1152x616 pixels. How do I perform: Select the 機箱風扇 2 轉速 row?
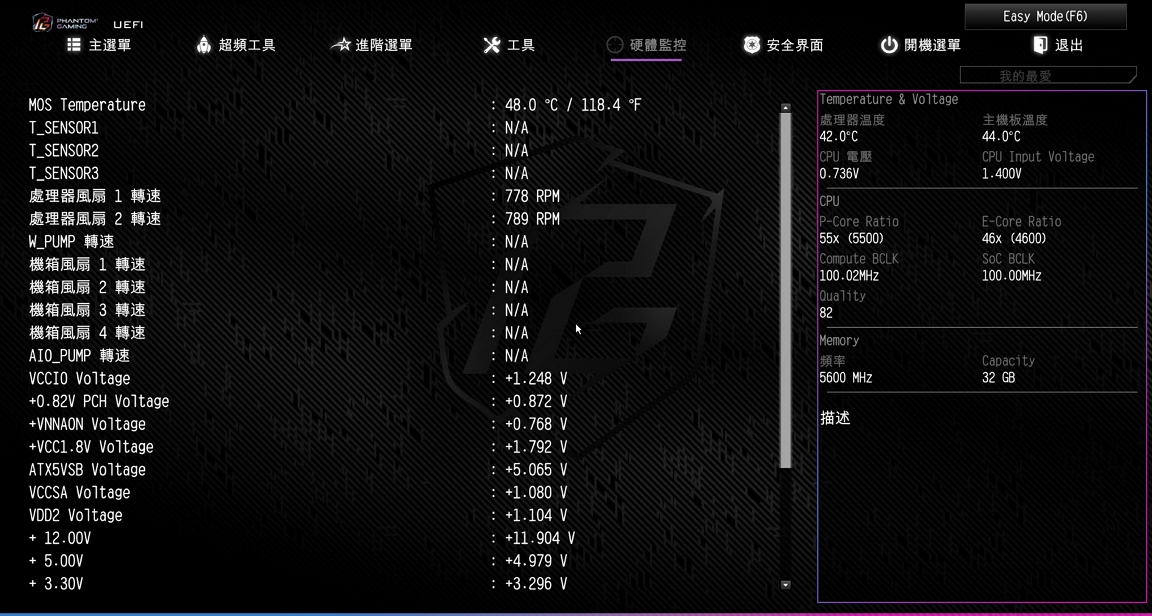pos(400,287)
